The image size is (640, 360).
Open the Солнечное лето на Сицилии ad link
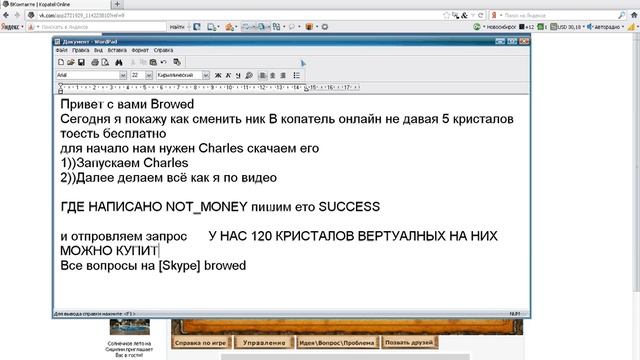coord(129,349)
